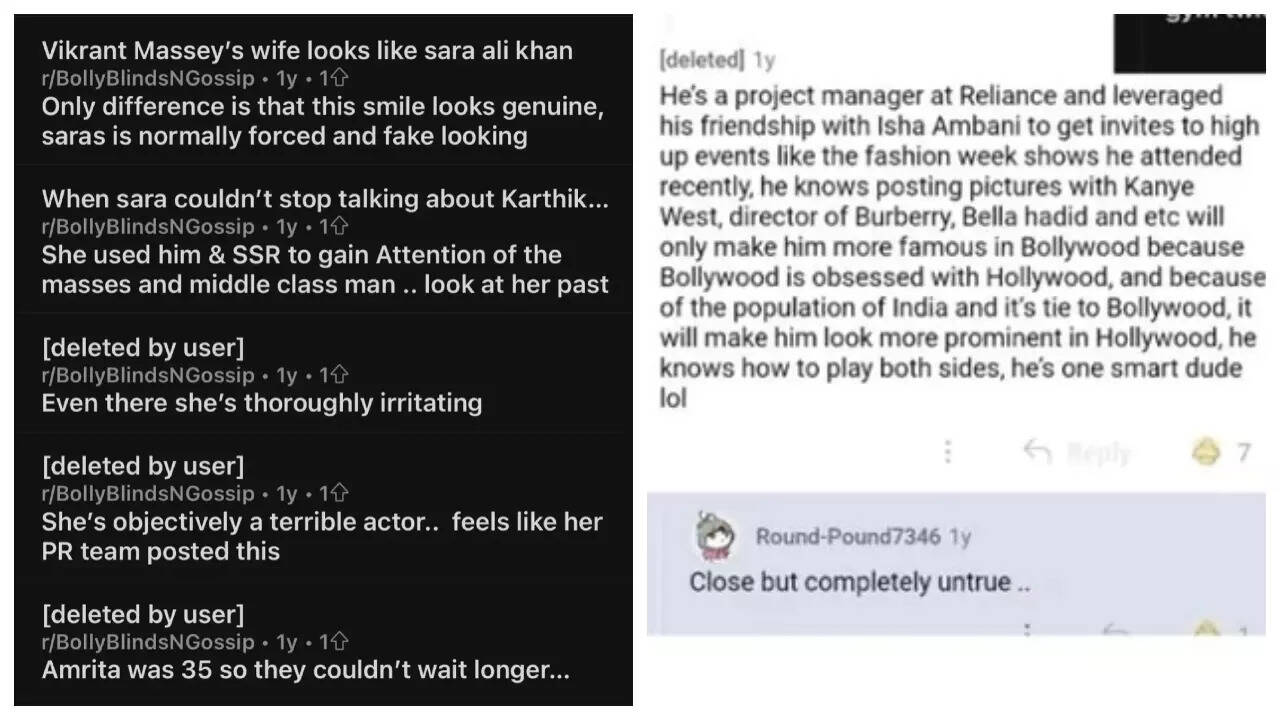The height and width of the screenshot is (720, 1280).
Task: Select the "Close but completely untrue" reply
Action: pos(859,582)
